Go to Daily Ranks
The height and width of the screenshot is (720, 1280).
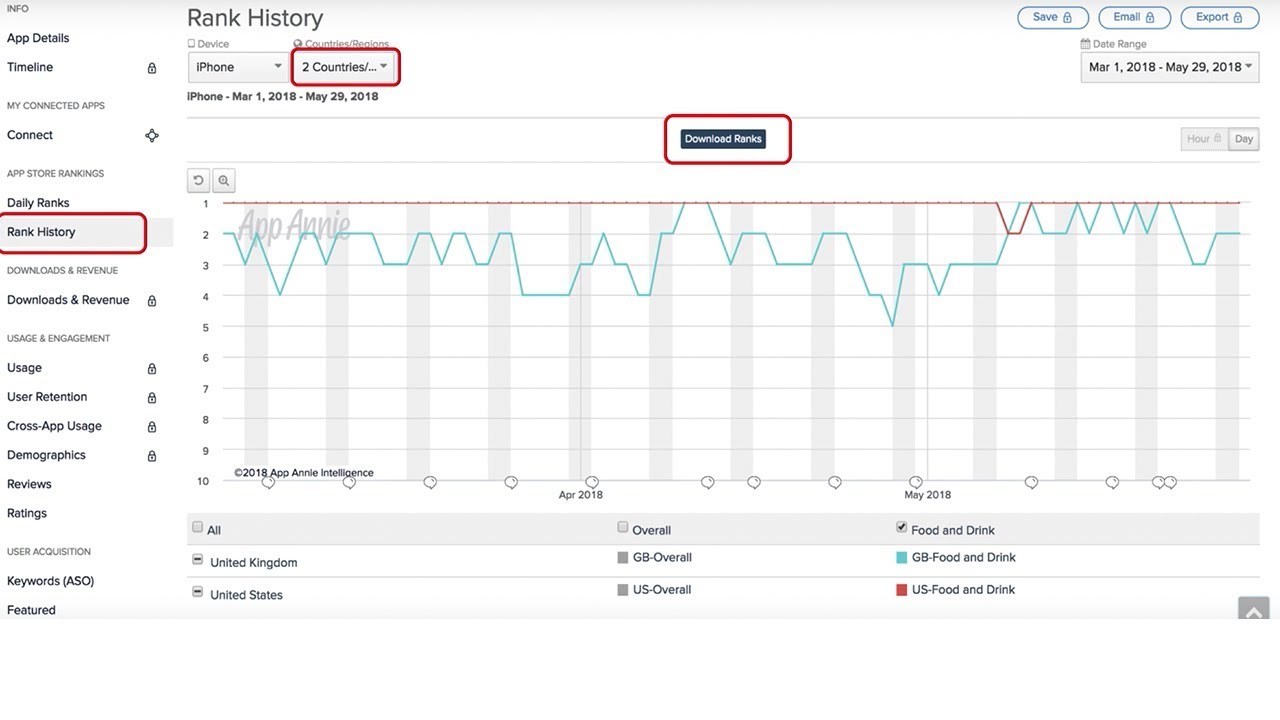(x=38, y=203)
